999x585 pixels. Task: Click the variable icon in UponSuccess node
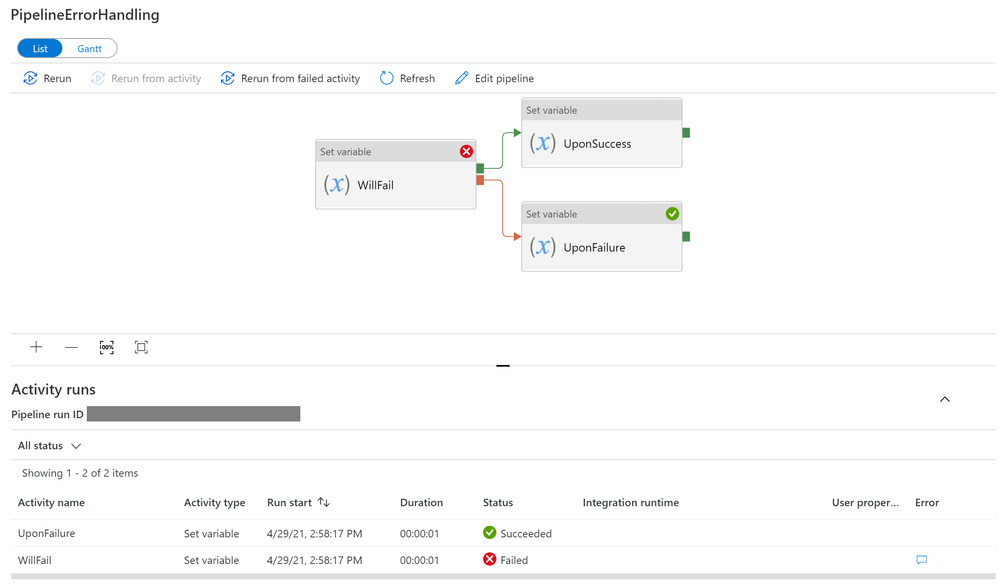(542, 143)
